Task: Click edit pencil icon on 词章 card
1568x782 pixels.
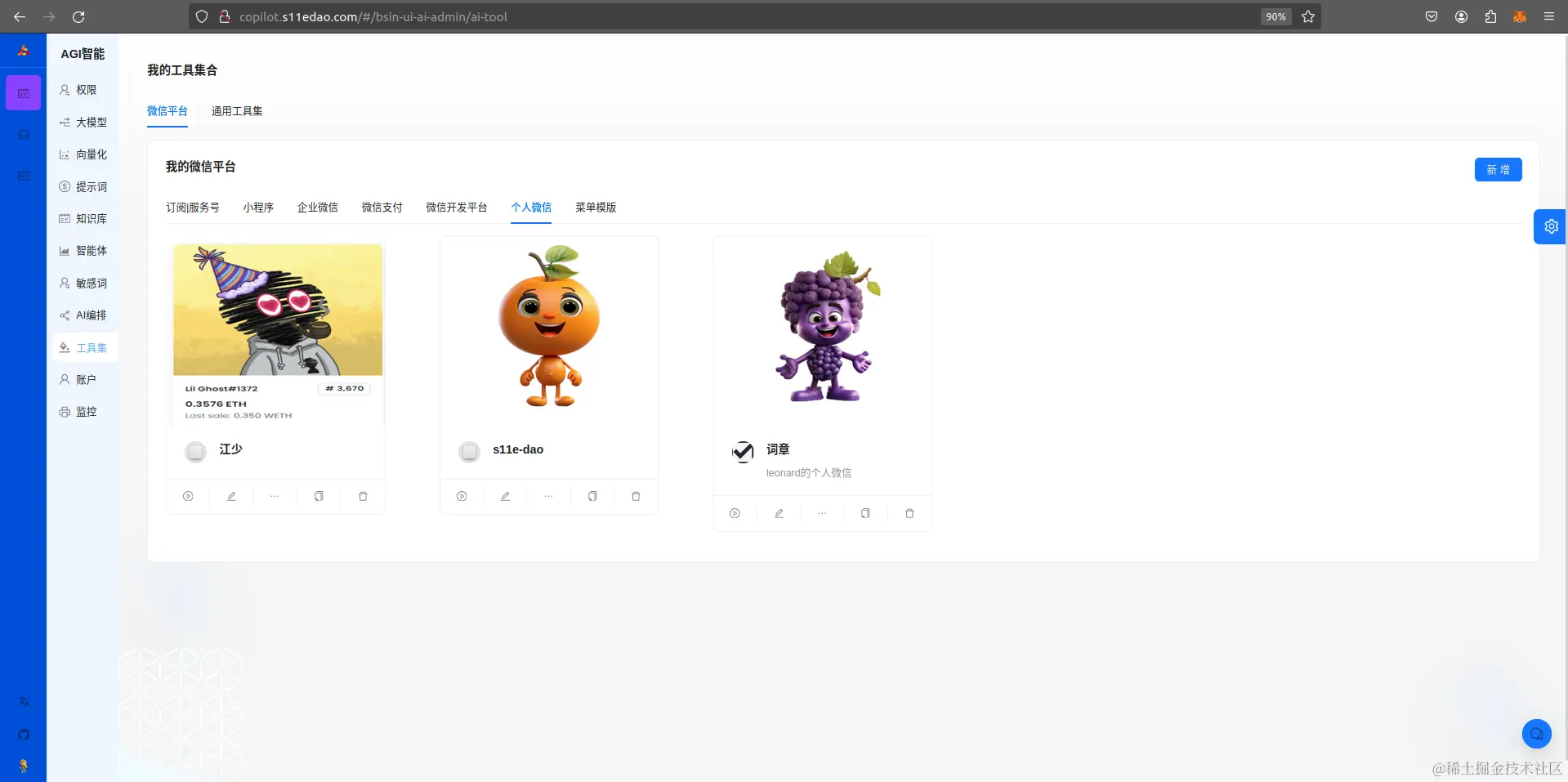Action: click(x=779, y=513)
